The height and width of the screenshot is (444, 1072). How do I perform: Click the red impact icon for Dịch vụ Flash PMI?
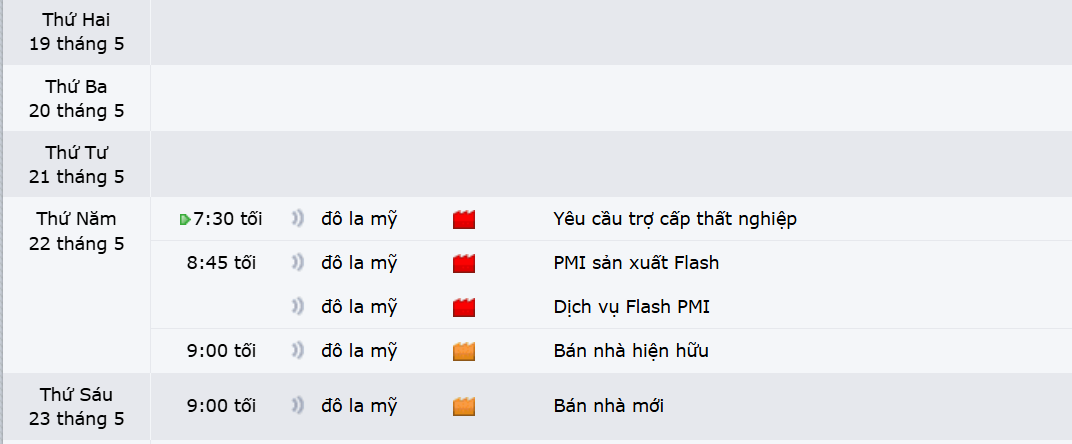(464, 307)
